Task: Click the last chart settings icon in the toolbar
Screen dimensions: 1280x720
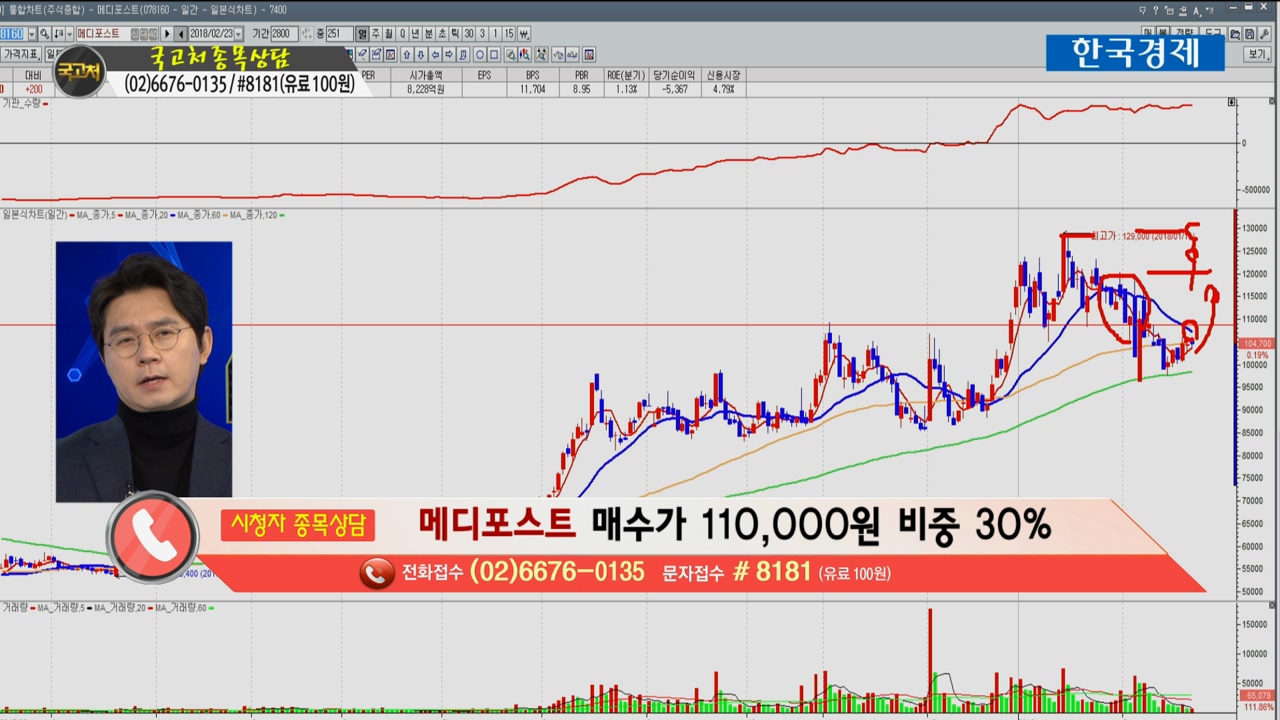Action: (589, 55)
